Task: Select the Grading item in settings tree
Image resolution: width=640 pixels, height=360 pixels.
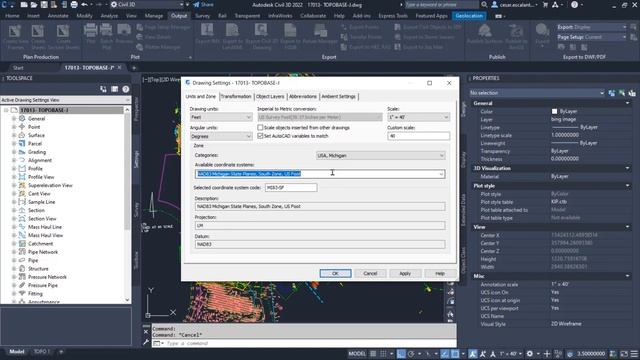Action: [37, 152]
